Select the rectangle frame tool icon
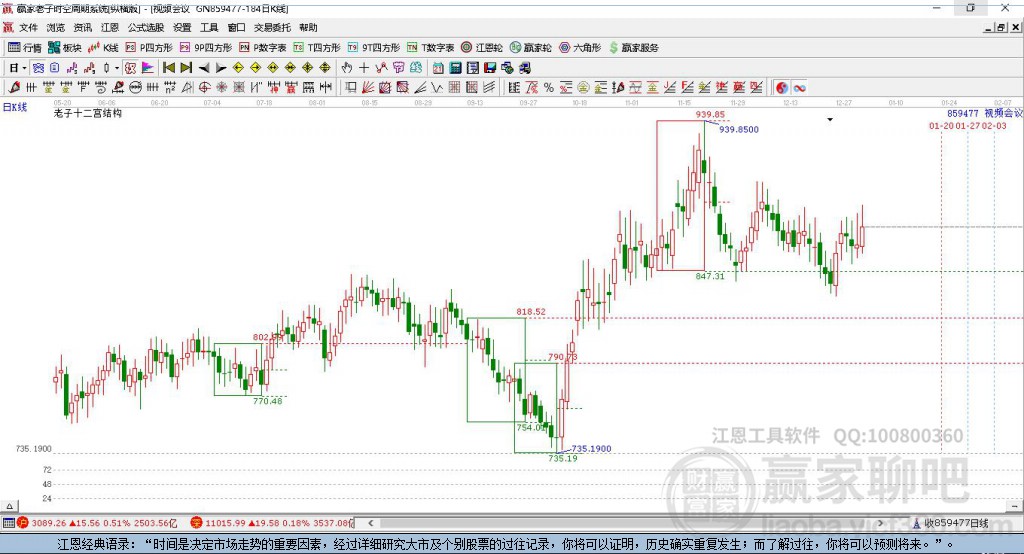 pyautogui.click(x=351, y=87)
